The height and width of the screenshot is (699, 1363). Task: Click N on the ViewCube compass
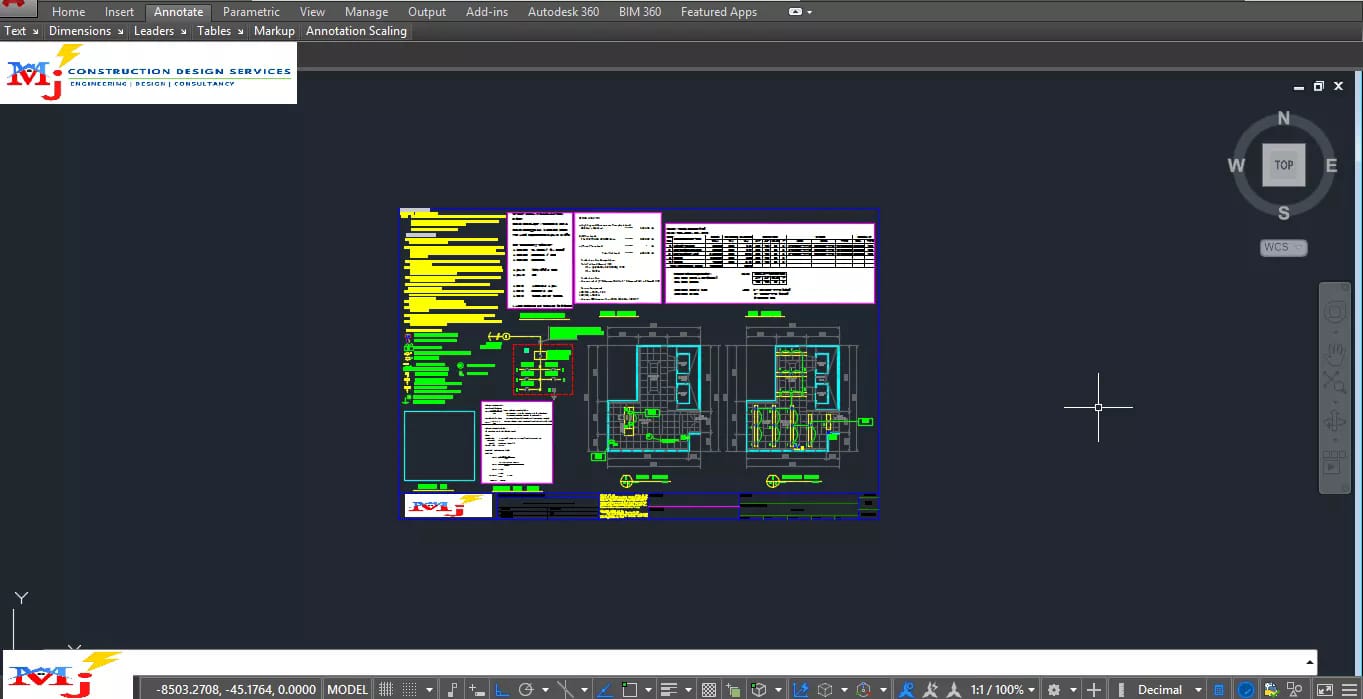[1284, 118]
